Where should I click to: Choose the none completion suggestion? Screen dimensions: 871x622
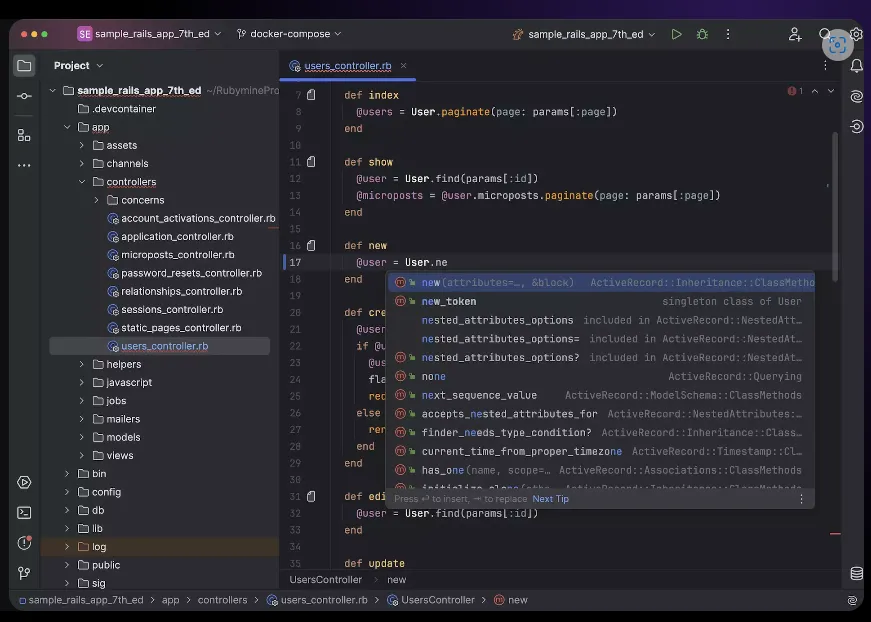pyautogui.click(x=603, y=377)
